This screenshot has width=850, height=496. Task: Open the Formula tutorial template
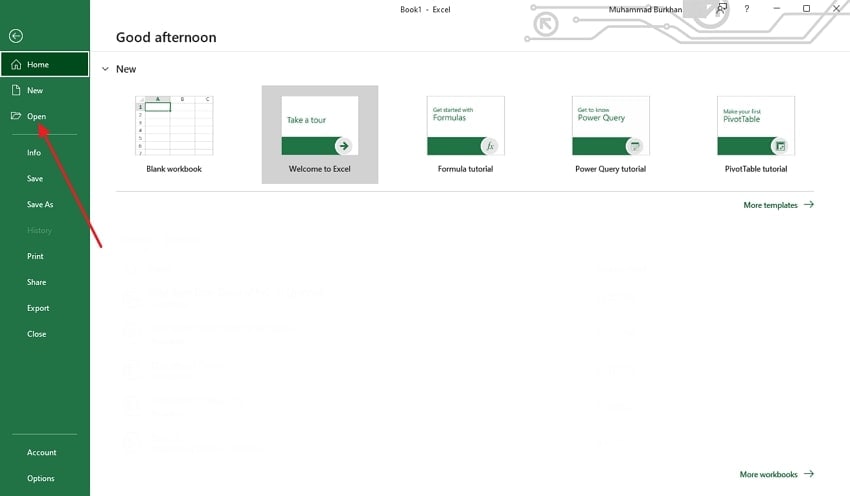click(x=466, y=126)
